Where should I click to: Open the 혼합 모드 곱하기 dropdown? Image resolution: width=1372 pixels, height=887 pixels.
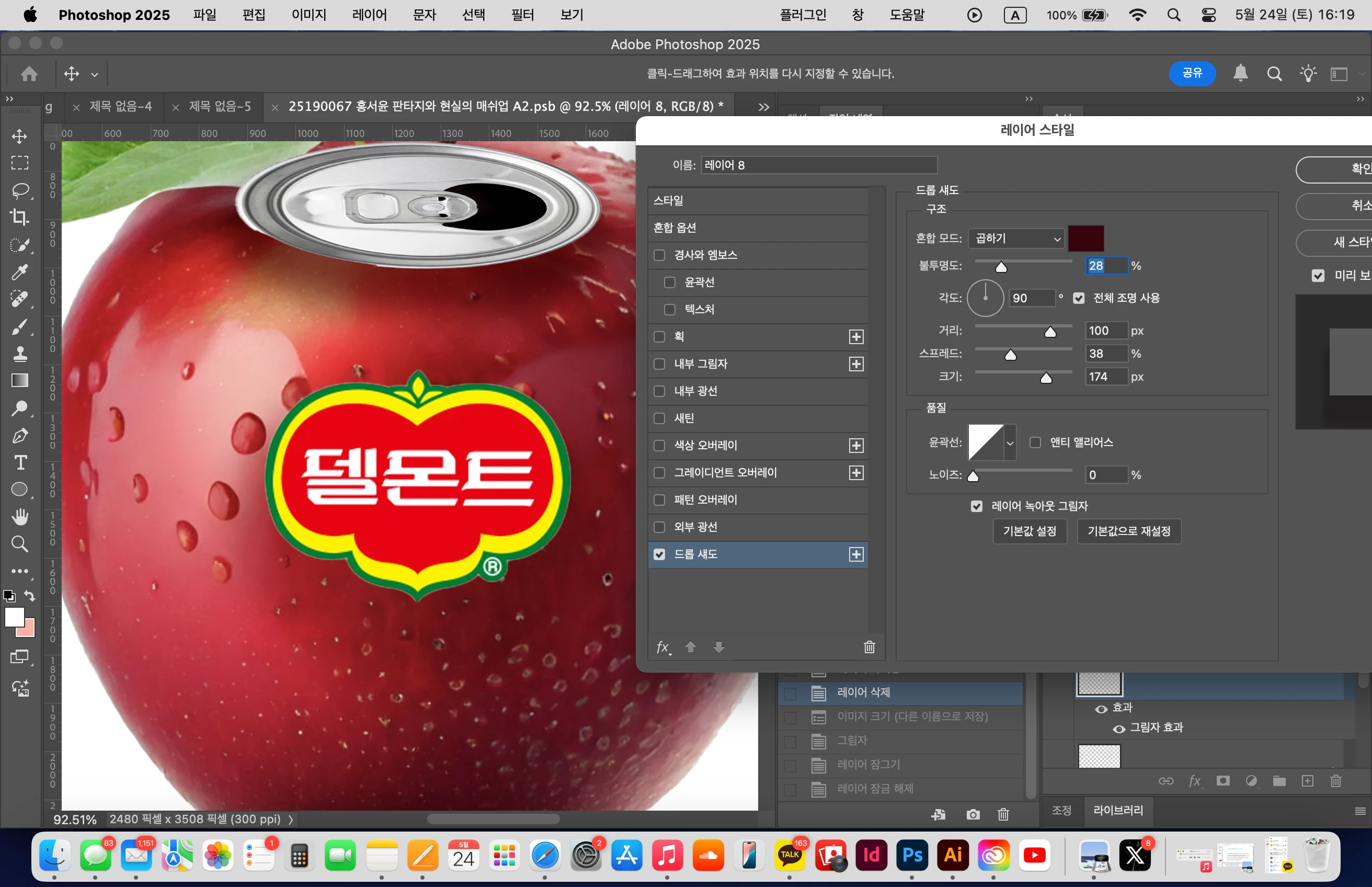coord(1015,238)
